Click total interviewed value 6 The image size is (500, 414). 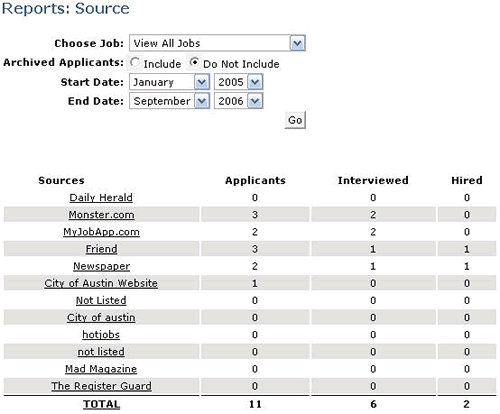373,404
